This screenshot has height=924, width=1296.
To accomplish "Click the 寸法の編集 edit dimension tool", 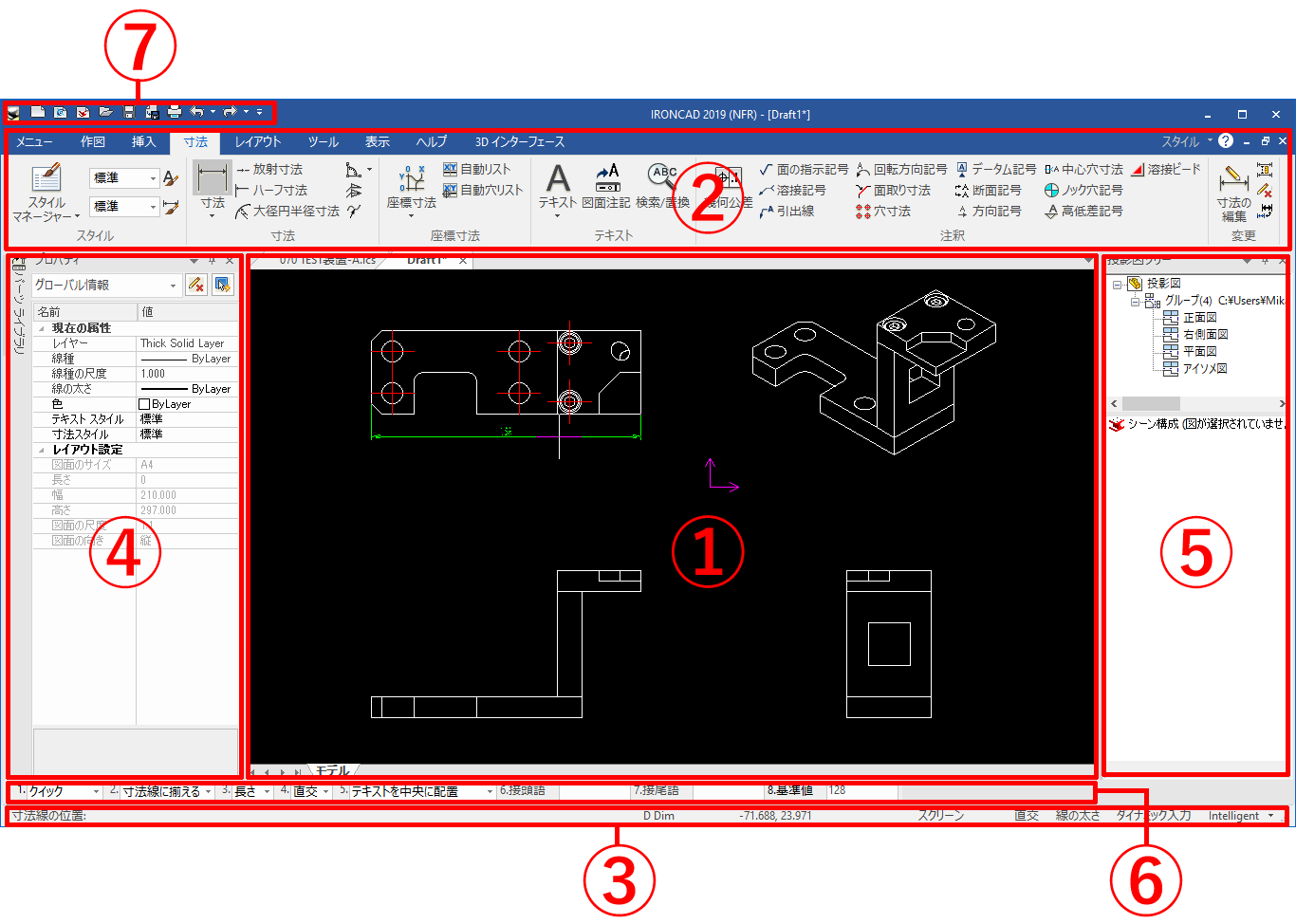I will (x=1233, y=193).
